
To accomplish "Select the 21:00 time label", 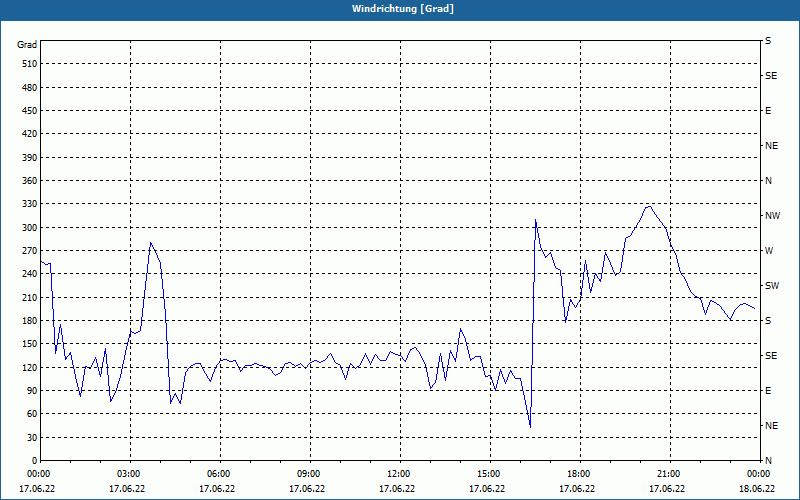I will [668, 474].
